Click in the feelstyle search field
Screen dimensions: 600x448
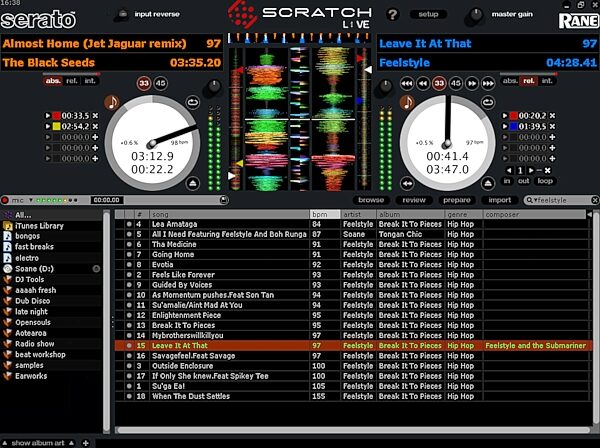coord(563,200)
